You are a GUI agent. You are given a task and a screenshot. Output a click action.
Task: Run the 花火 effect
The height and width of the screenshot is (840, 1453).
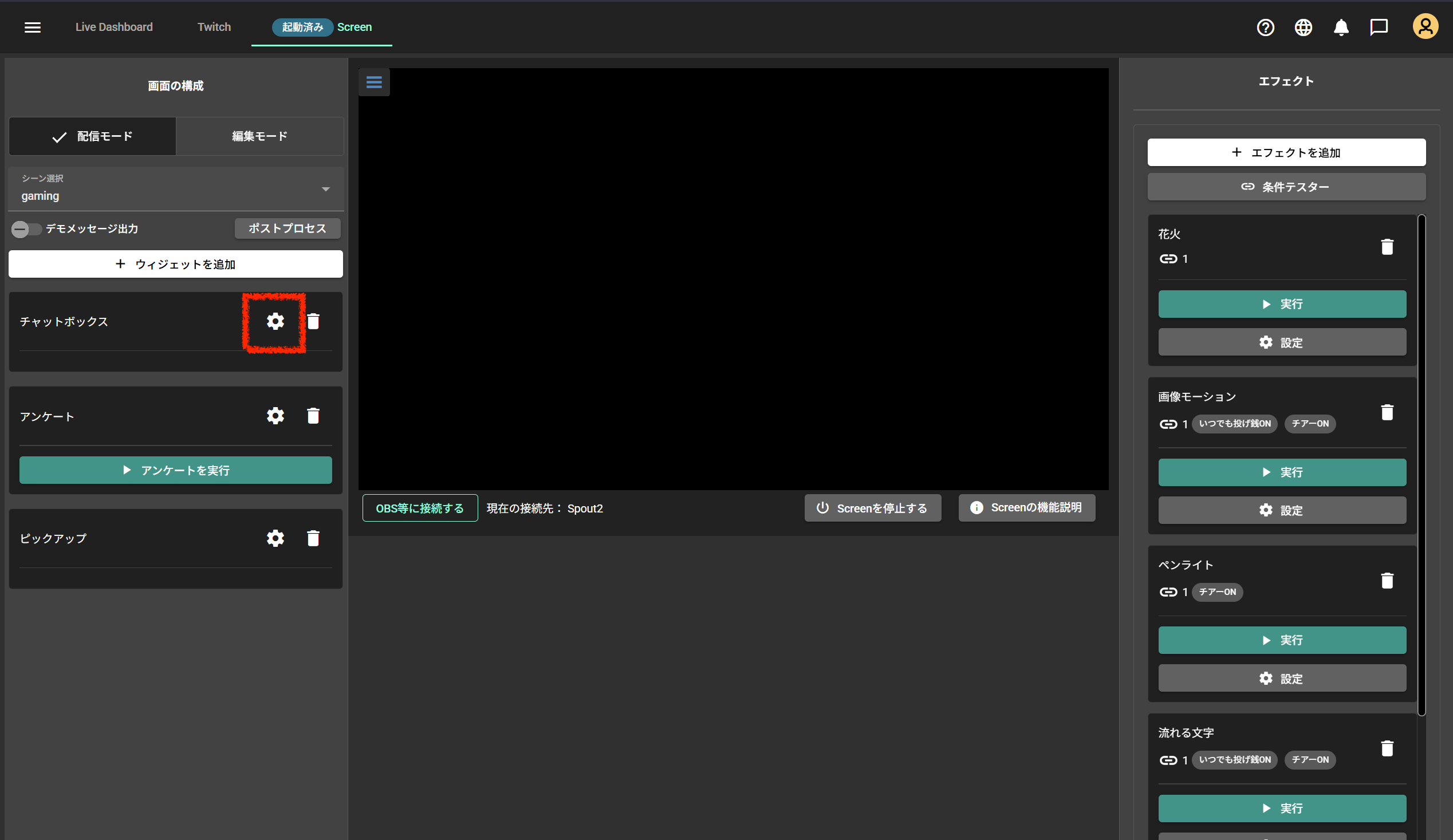pos(1282,304)
